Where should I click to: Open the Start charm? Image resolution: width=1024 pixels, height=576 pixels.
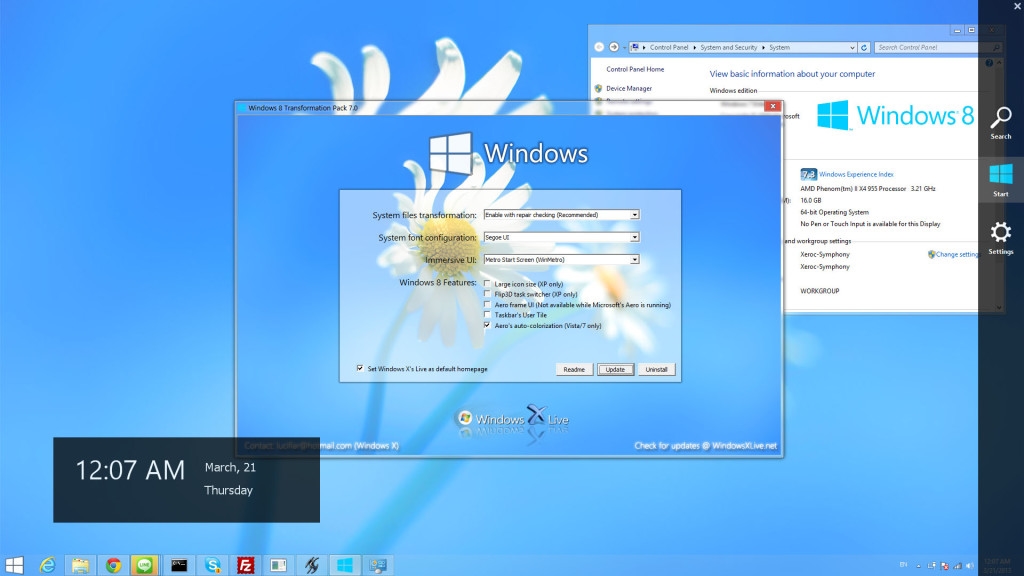(x=1000, y=180)
